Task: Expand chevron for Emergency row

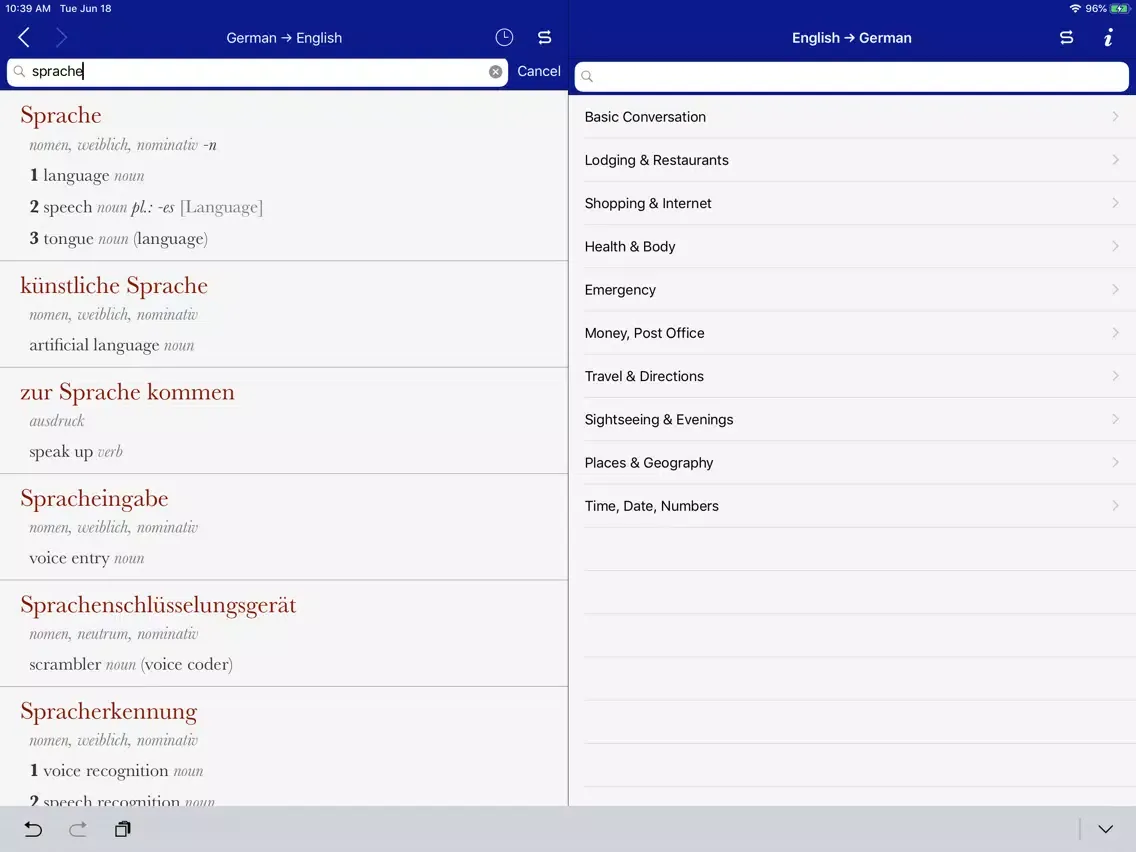Action: coord(1115,290)
